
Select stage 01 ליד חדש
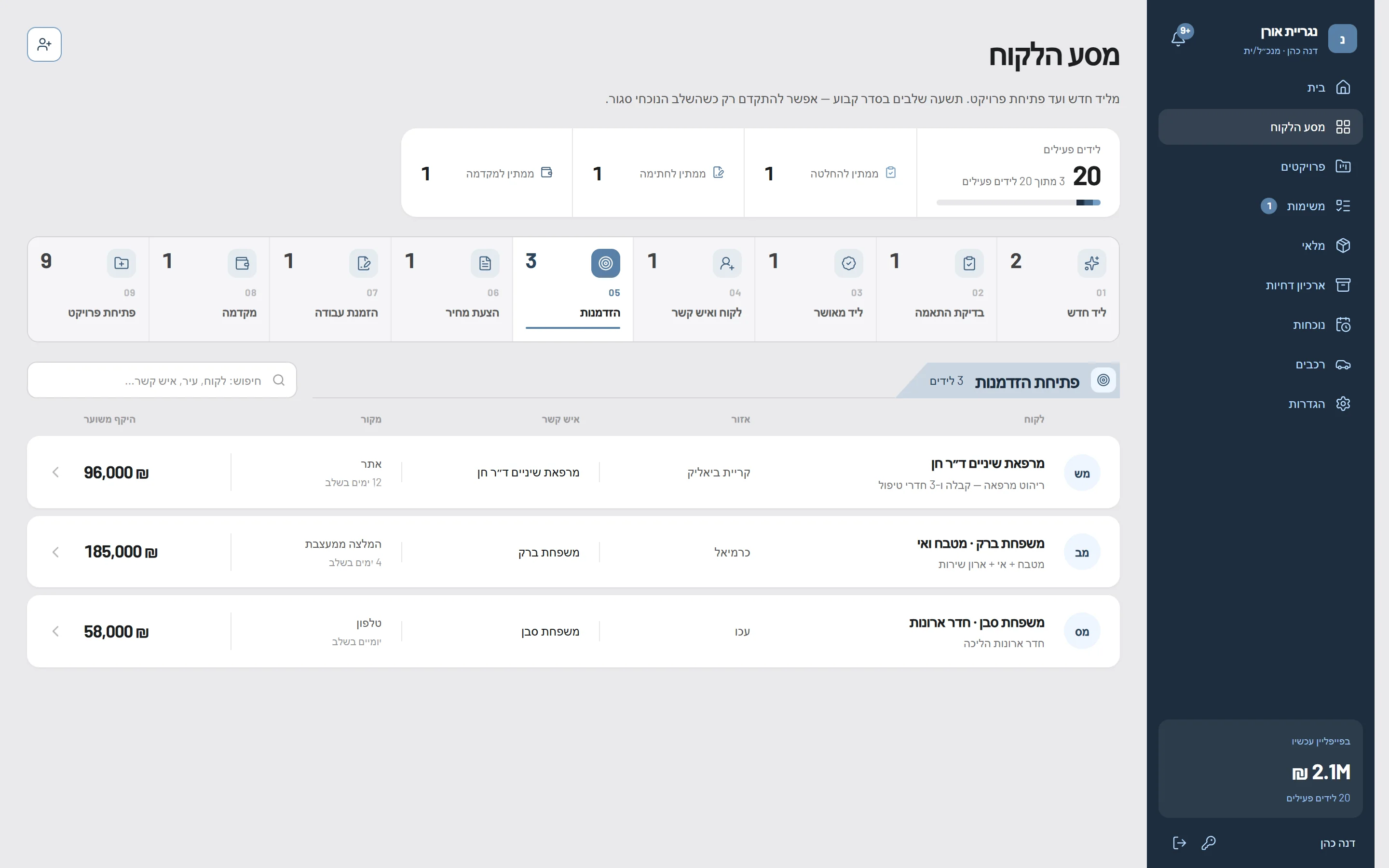(x=1058, y=289)
